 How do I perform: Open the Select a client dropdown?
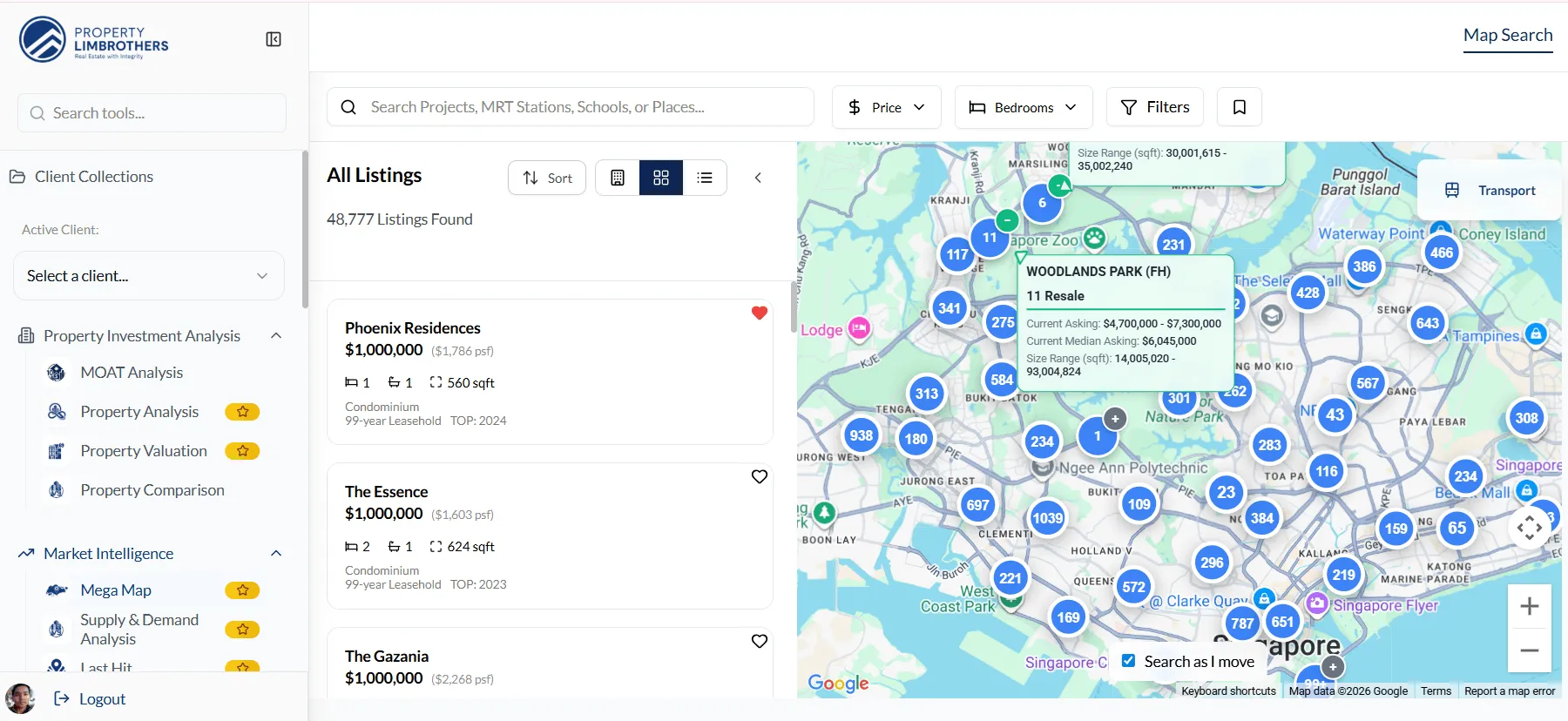pos(148,276)
